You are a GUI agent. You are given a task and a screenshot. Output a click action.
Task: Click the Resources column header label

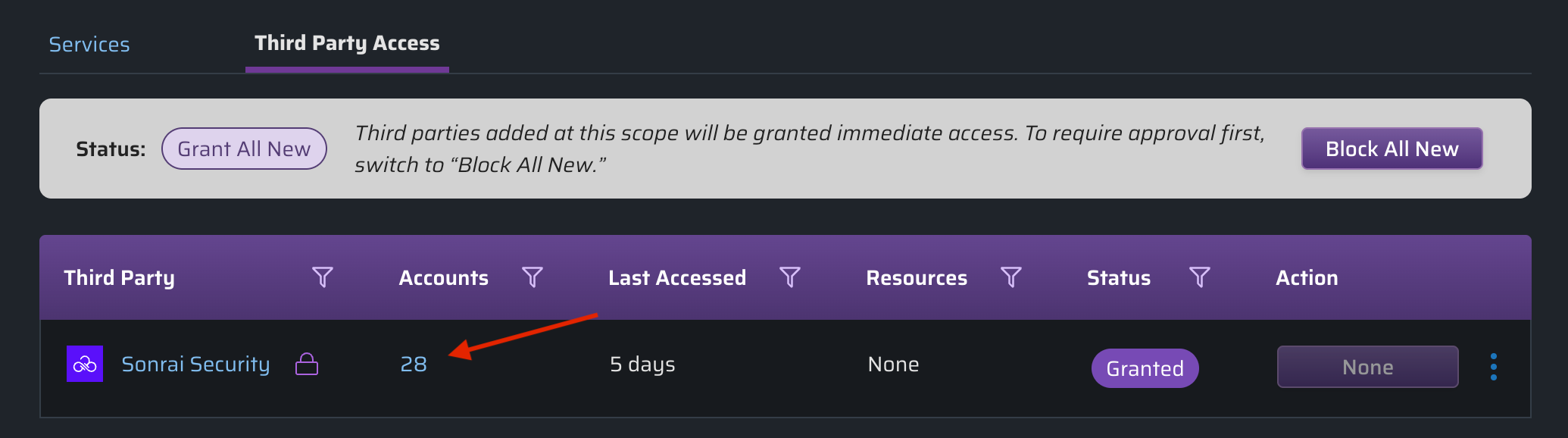[917, 278]
